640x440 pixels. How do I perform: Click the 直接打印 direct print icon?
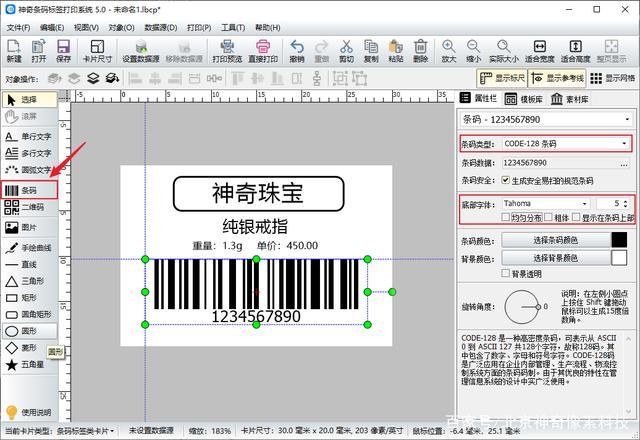click(x=263, y=51)
